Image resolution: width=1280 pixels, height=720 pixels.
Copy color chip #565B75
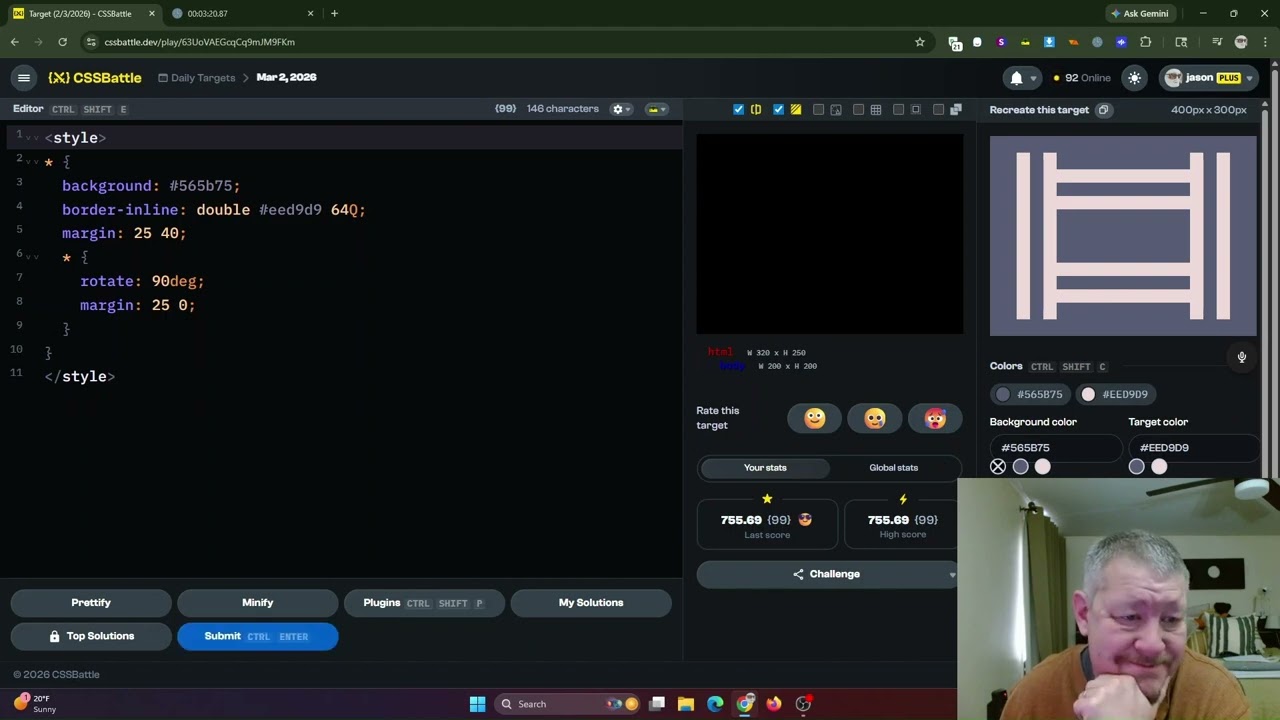click(x=1029, y=394)
